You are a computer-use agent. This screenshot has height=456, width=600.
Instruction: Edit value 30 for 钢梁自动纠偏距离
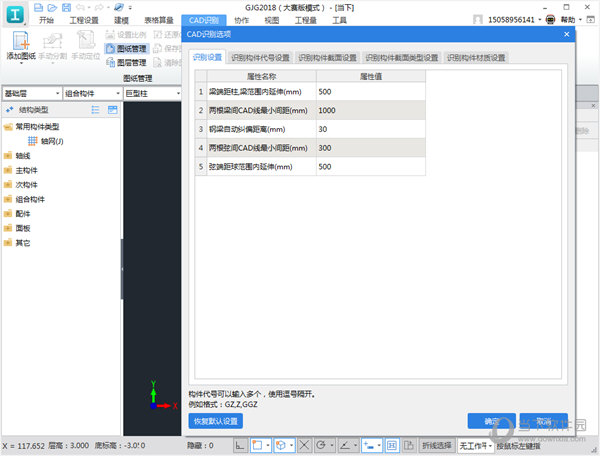[x=370, y=129]
